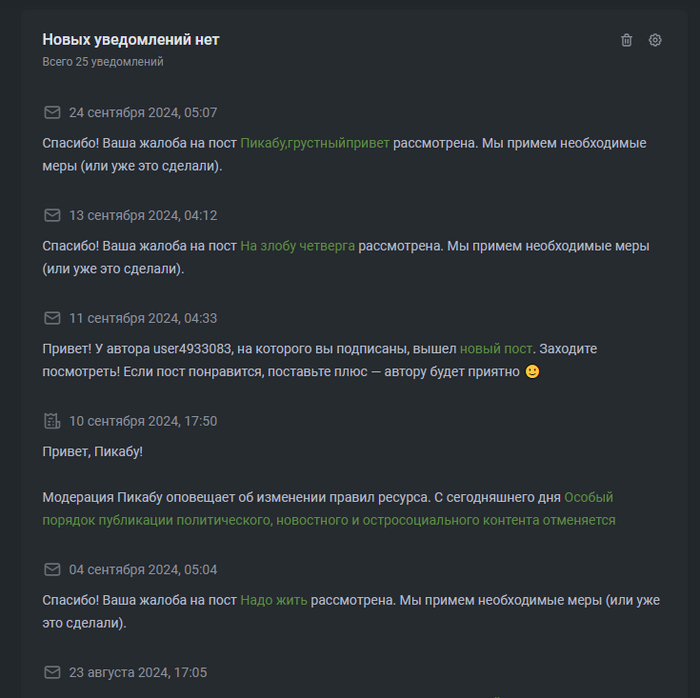The width and height of the screenshot is (700, 698).
Task: Open the «Надо жить» post link
Action: pyautogui.click(x=275, y=600)
